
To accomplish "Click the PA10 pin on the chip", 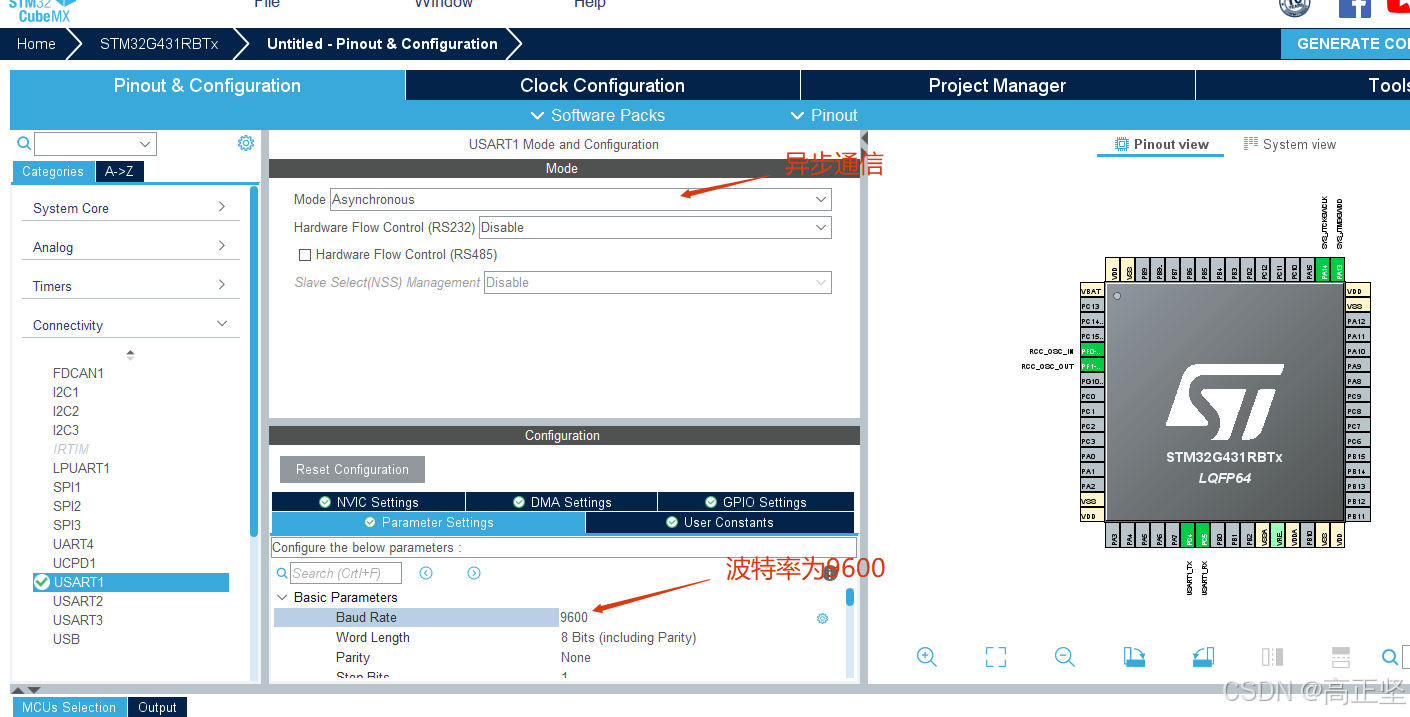I will pyautogui.click(x=1357, y=351).
